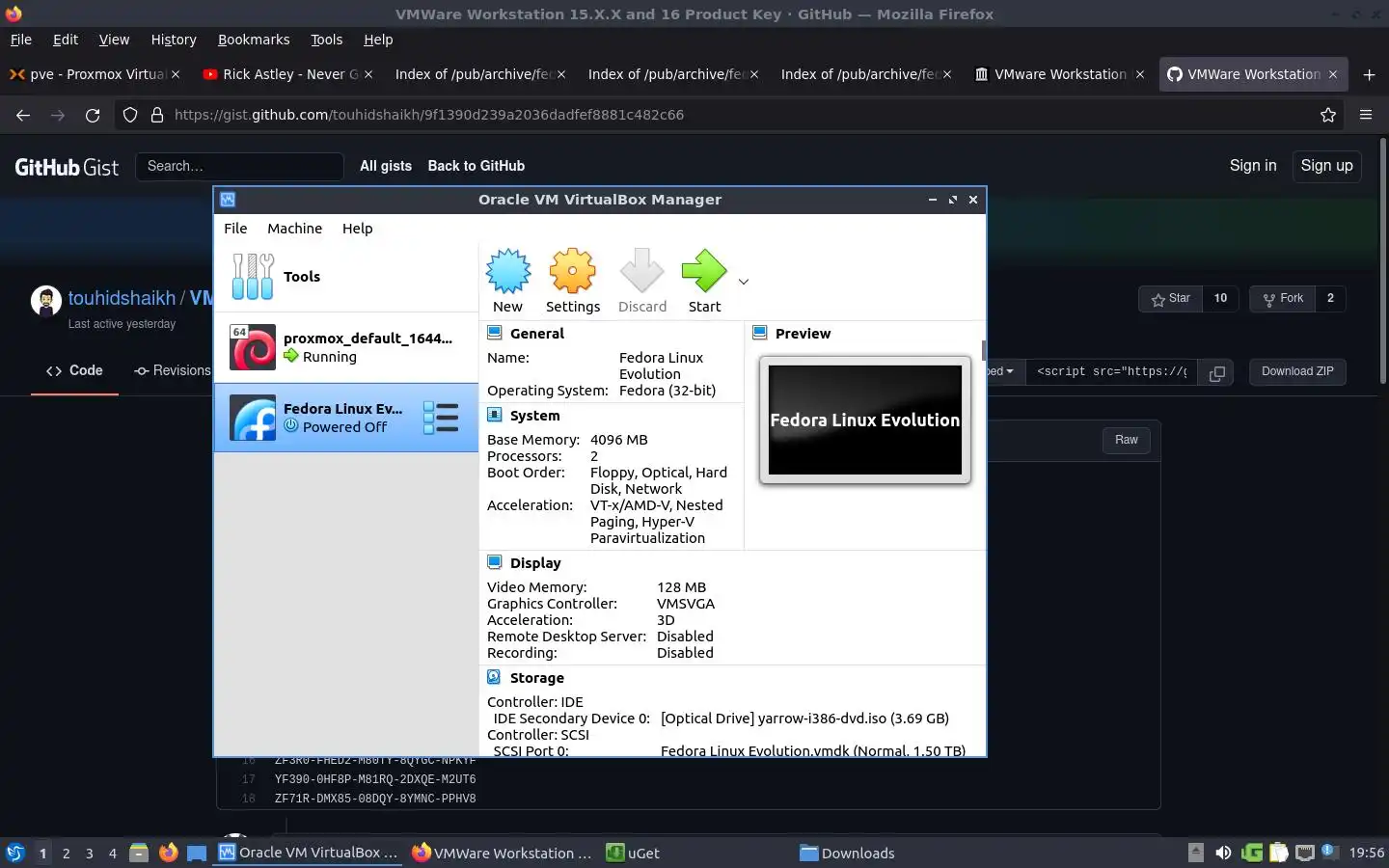1389x868 pixels.
Task: Click the yarrow-i386-dvd.iso optical drive entry
Action: click(x=804, y=719)
